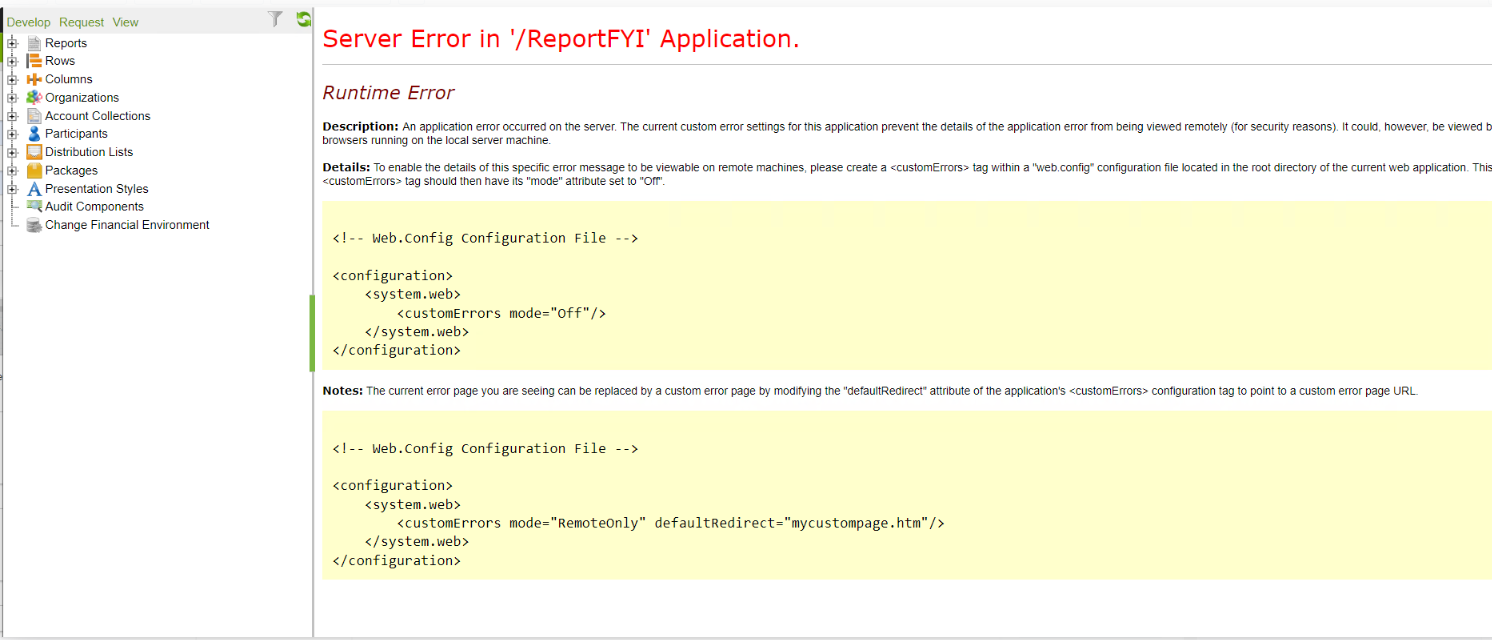Click the customErrors mode="Off" code line
This screenshot has height=640, width=1492.
[x=501, y=313]
